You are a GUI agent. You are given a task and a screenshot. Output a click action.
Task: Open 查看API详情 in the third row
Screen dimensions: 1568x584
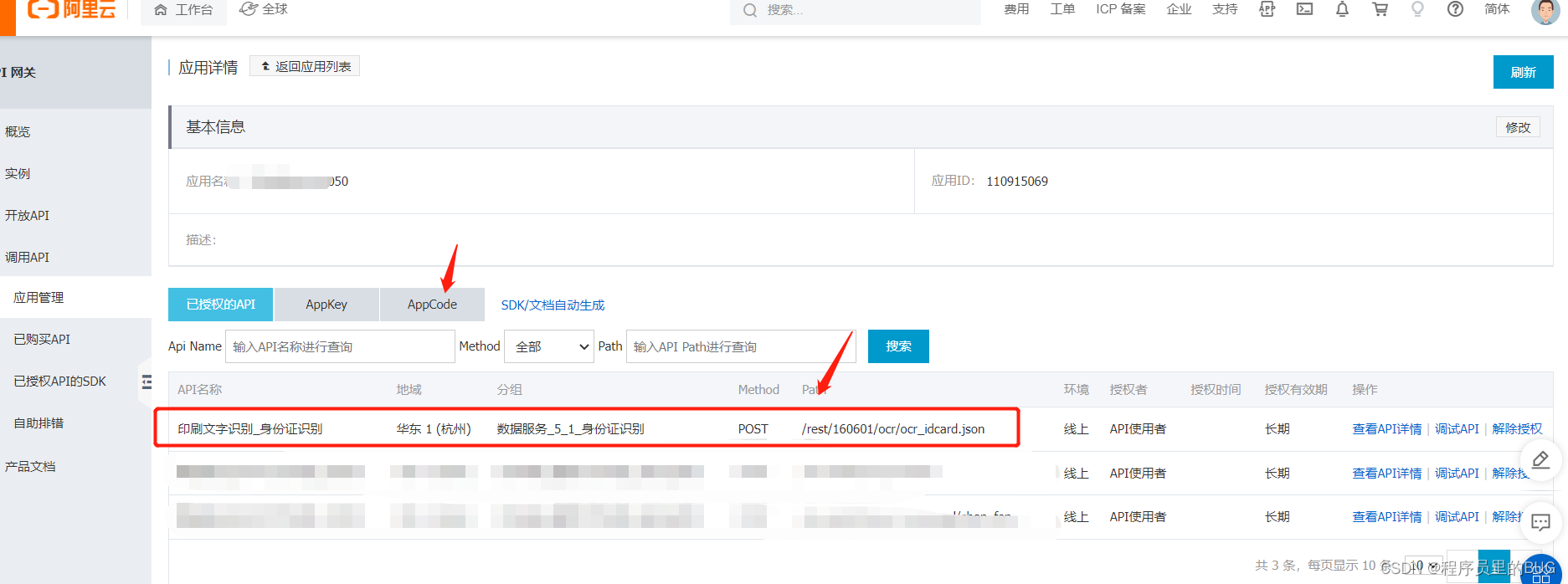coord(1387,516)
